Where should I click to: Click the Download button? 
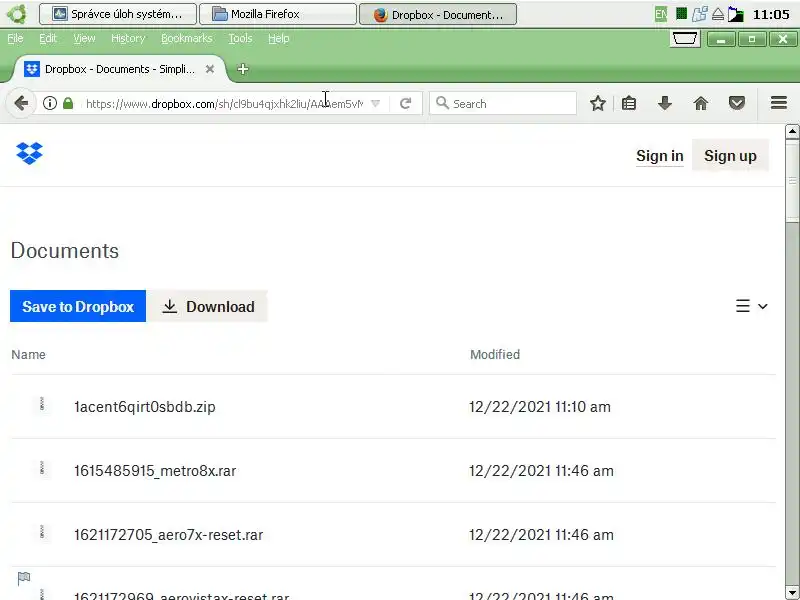coord(208,306)
